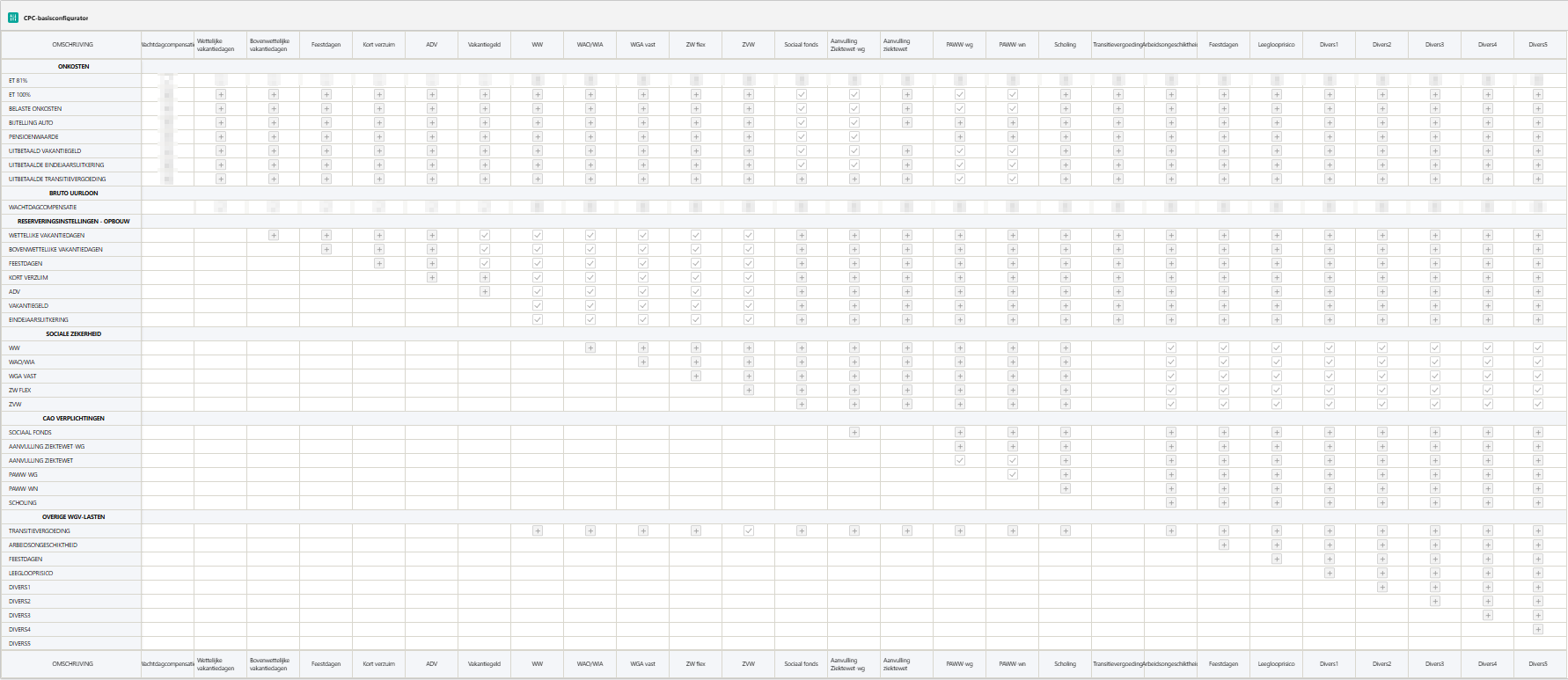Select the RESERVERINGSINSTELLINGEN - OPBOUW section header

[x=74, y=222]
